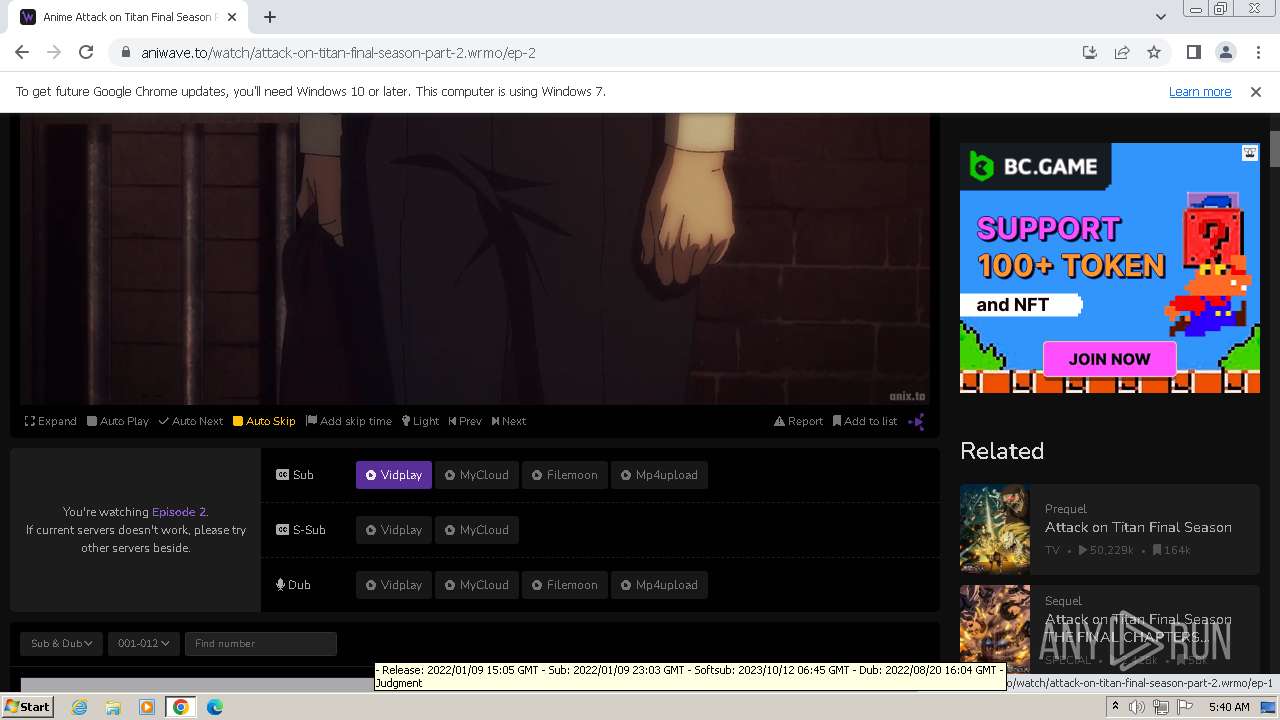The image size is (1280, 720).
Task: Expand the video player
Action: [51, 421]
